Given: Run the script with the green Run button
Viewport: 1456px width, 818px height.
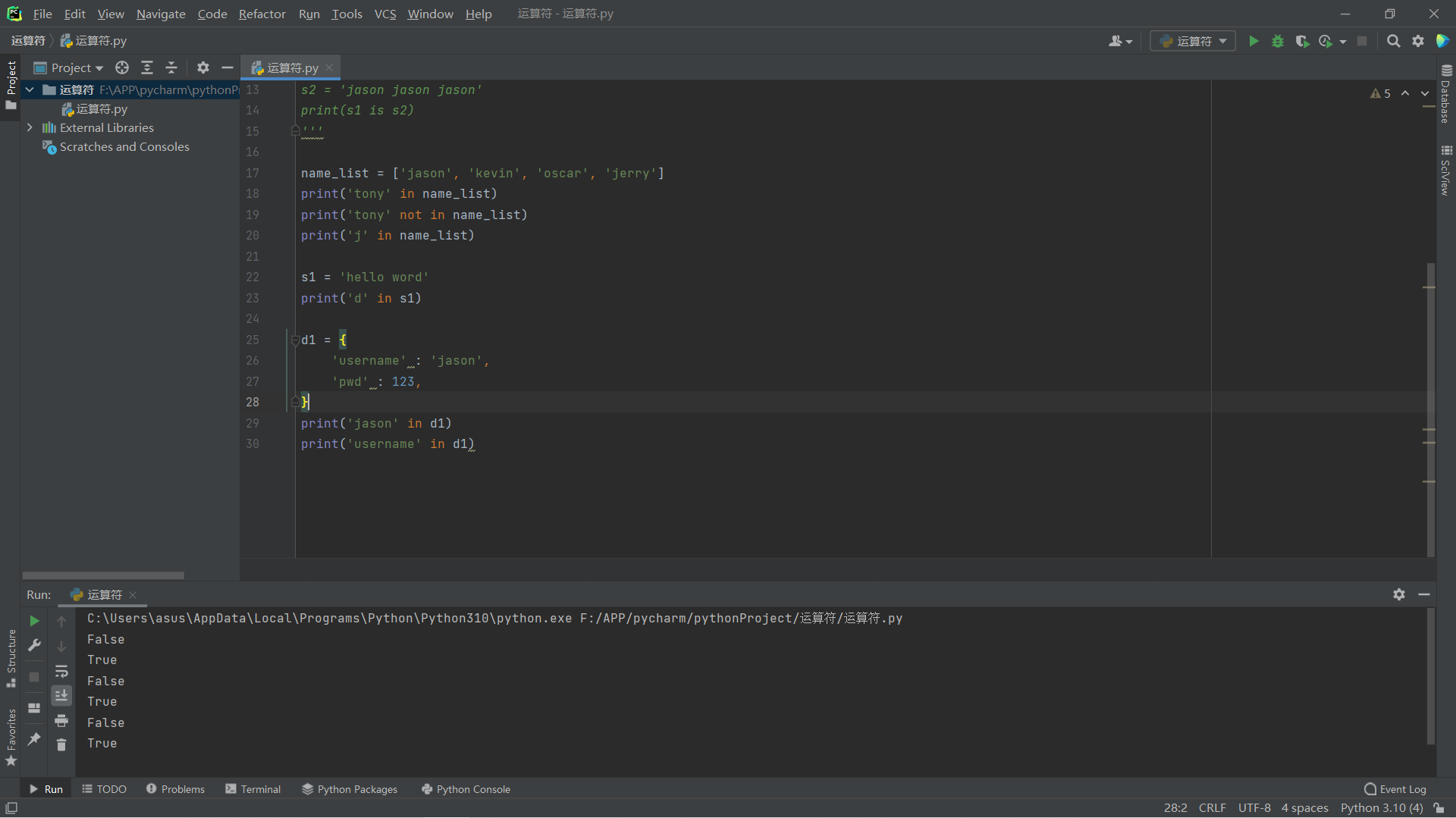Looking at the screenshot, I should (1254, 41).
